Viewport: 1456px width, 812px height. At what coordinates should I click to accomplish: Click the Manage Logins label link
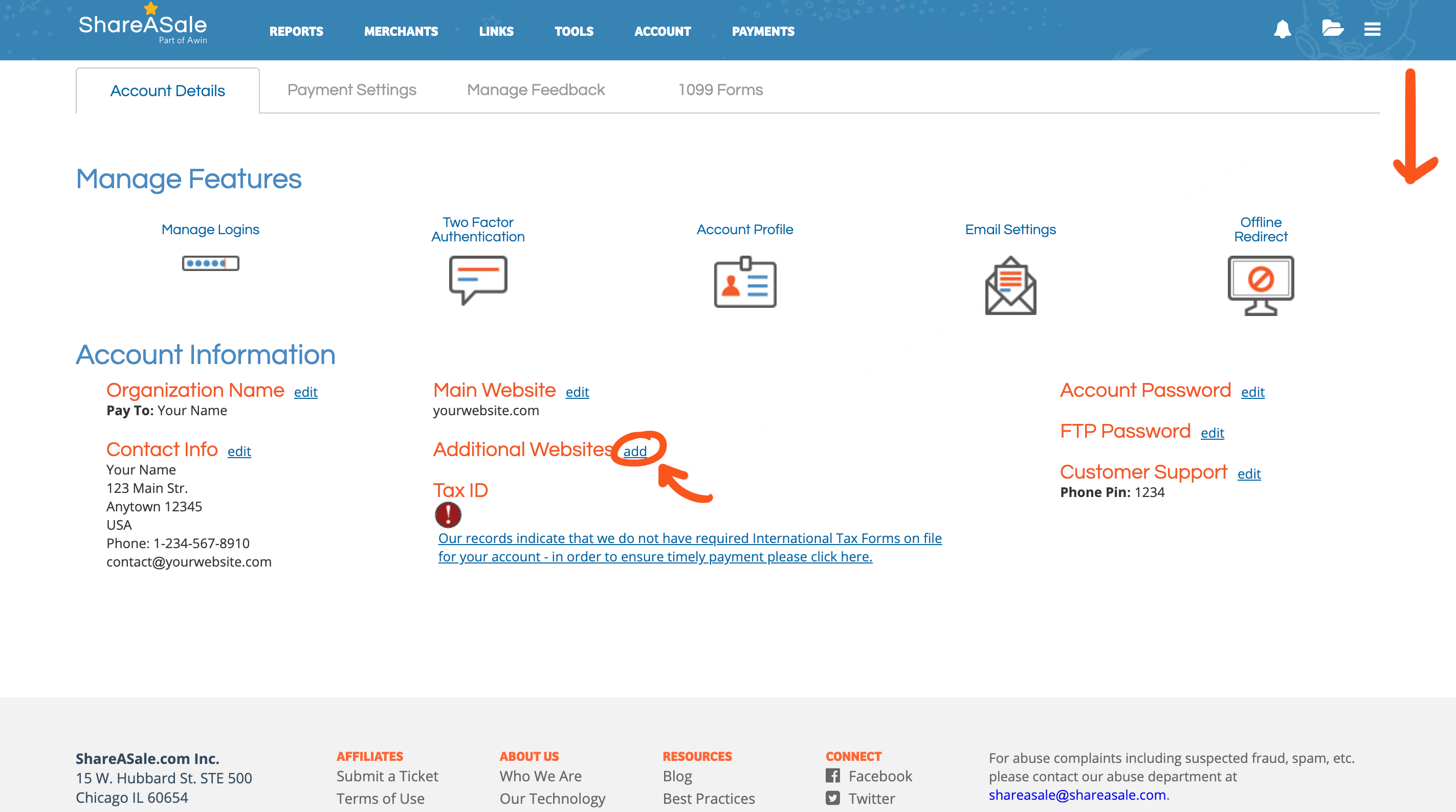(210, 230)
